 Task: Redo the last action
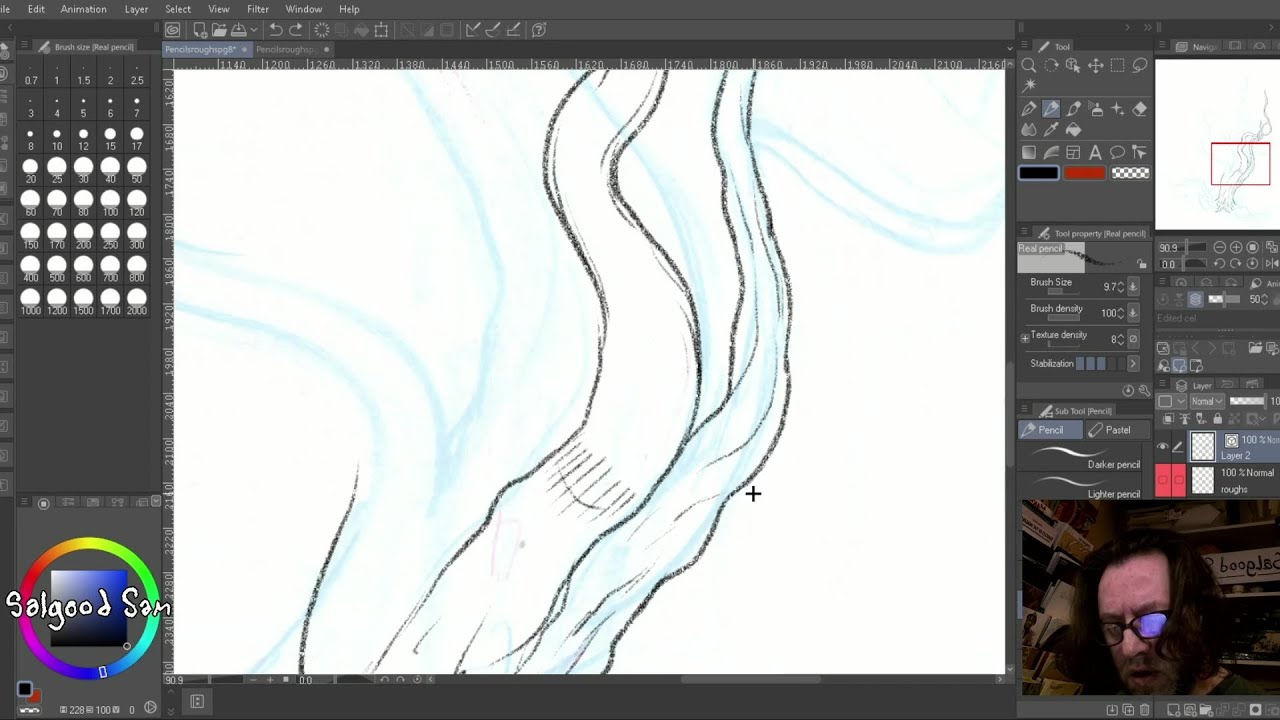coord(296,30)
